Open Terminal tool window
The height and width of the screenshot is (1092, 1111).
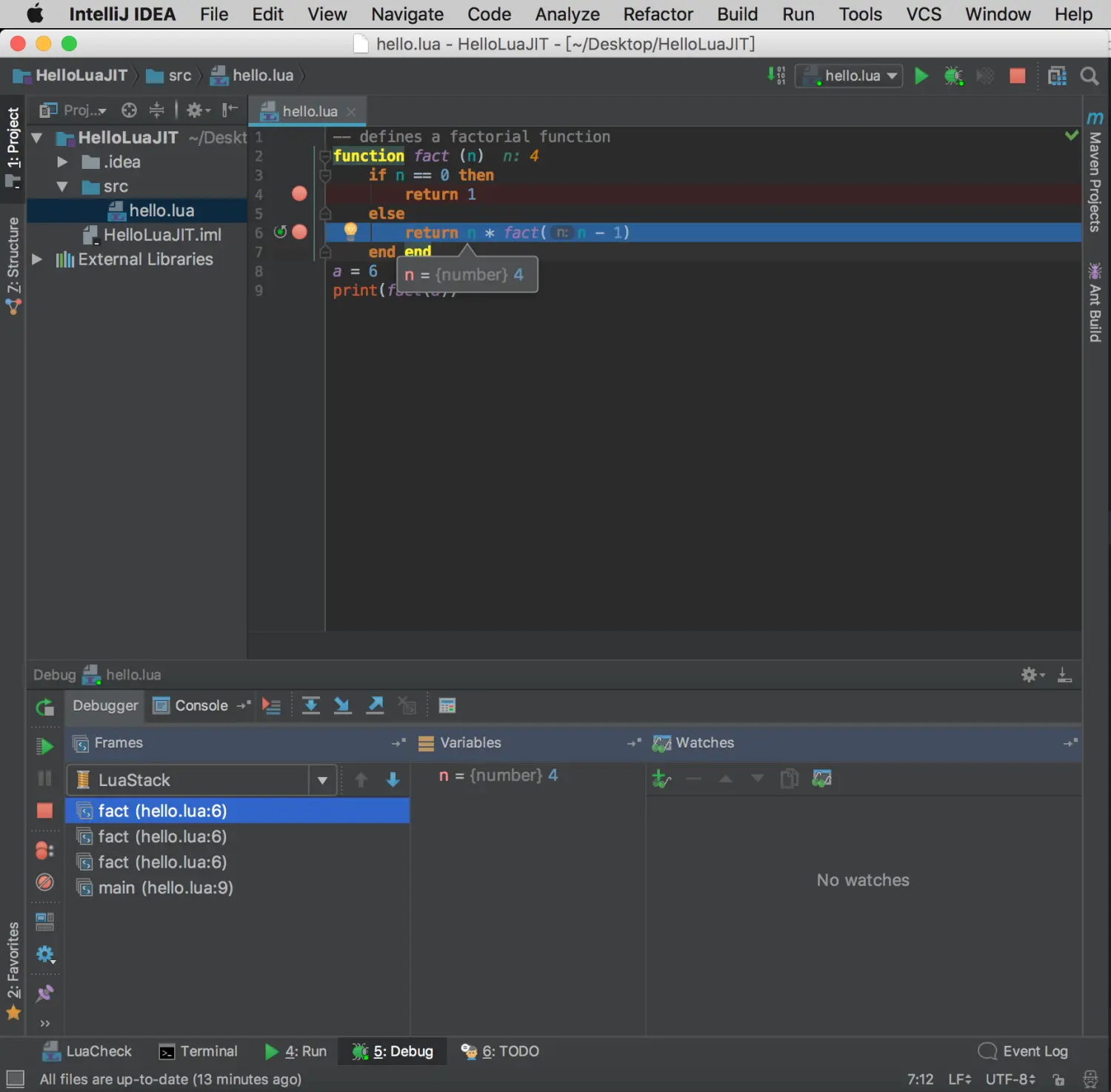click(x=198, y=1051)
